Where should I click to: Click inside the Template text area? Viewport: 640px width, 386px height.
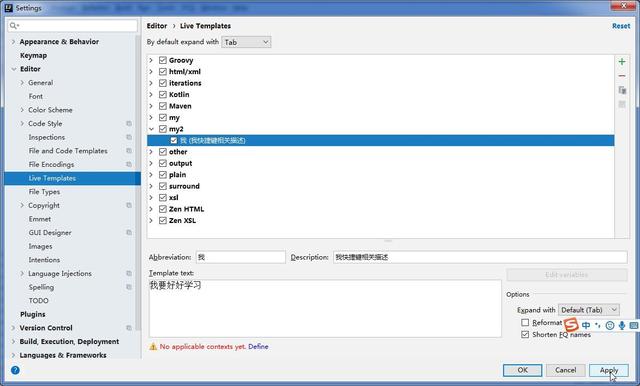[325, 308]
